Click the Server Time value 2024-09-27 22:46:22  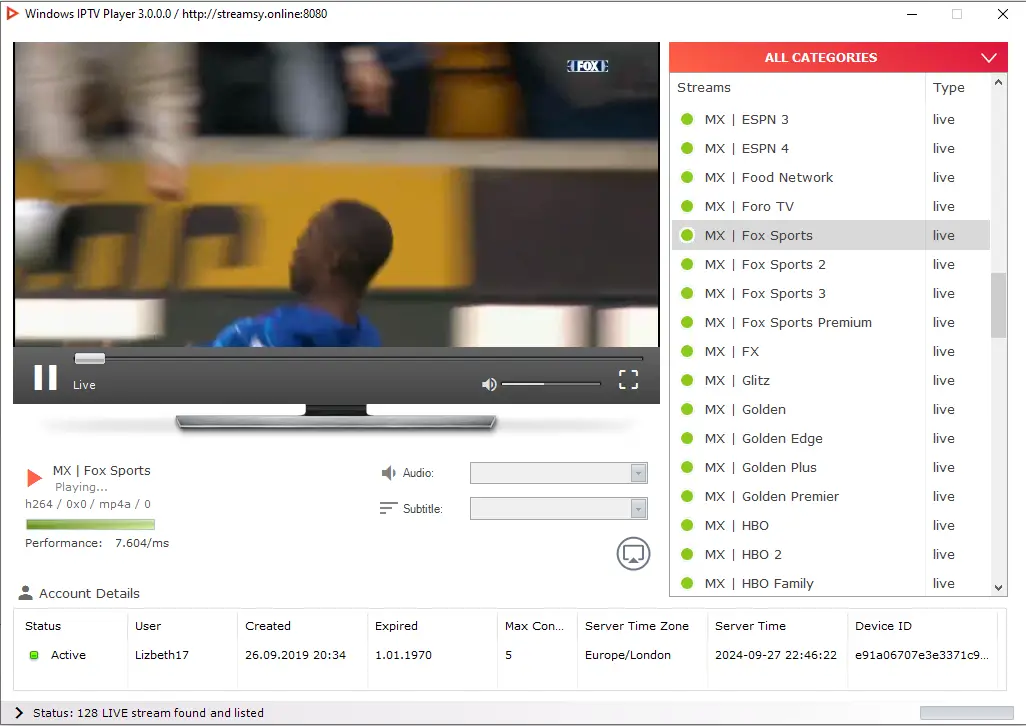coord(775,655)
